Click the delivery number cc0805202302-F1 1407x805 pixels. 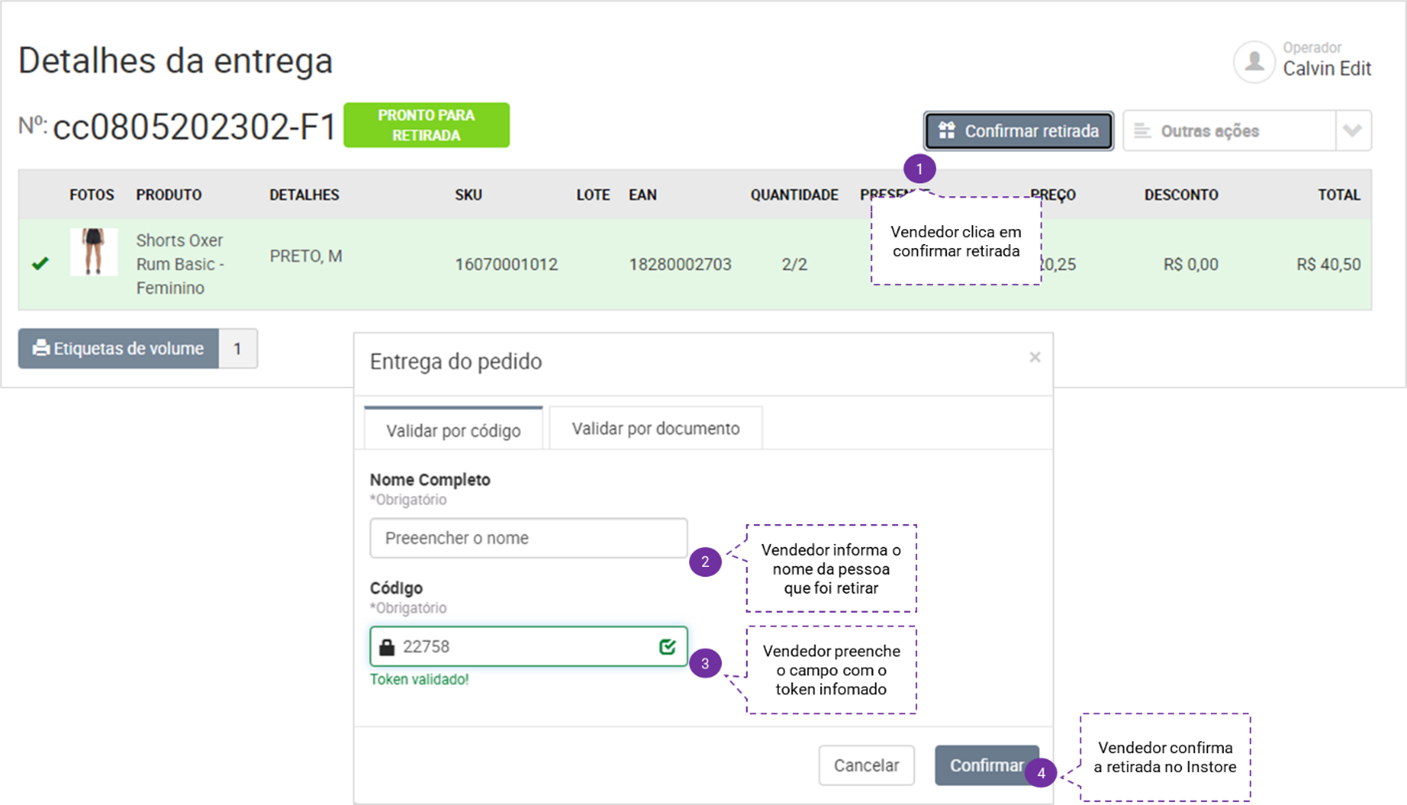pos(195,128)
